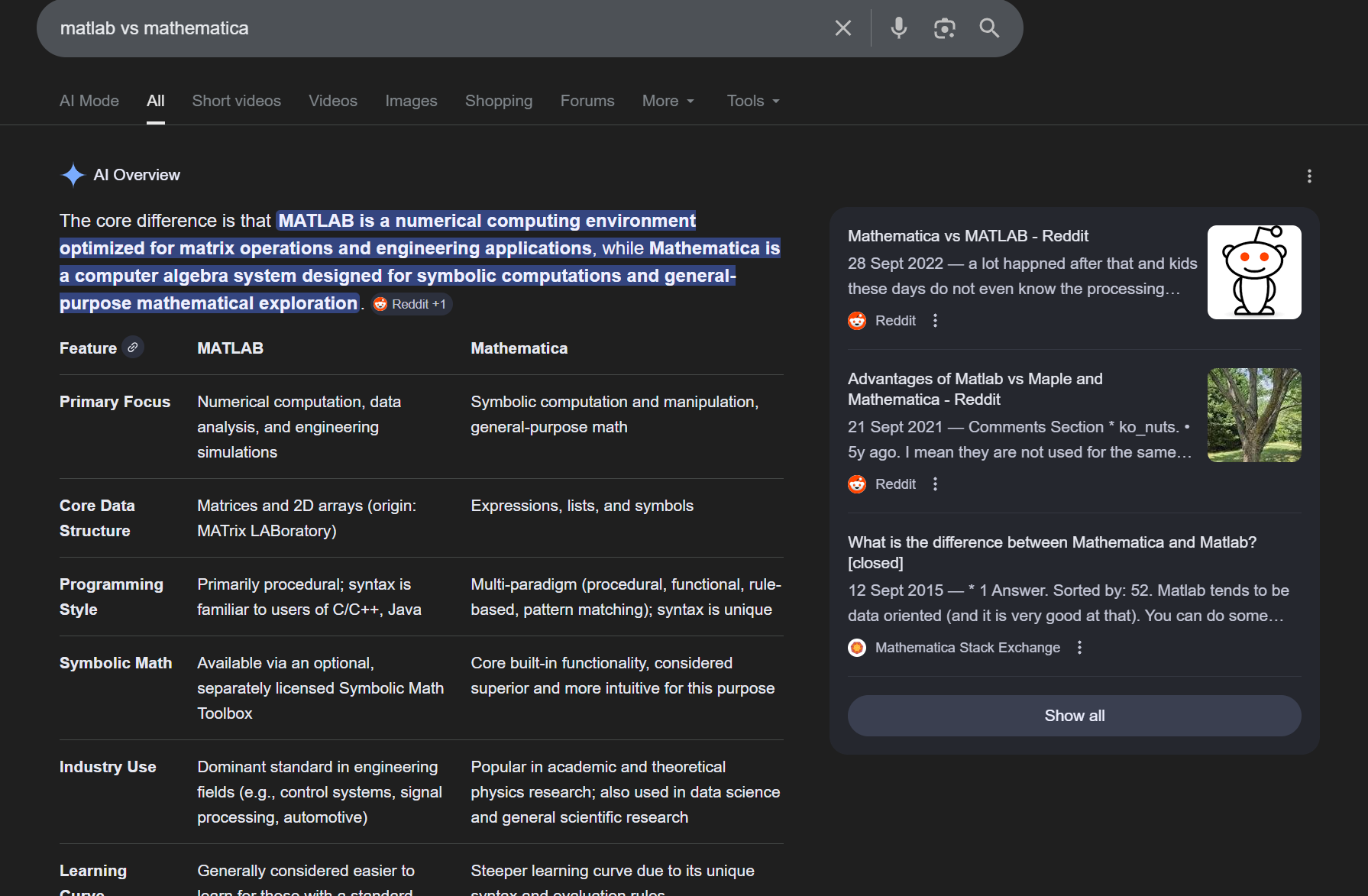Click '12 Sept 2015' result snippet
This screenshot has height=896, width=1368.
tap(1068, 603)
